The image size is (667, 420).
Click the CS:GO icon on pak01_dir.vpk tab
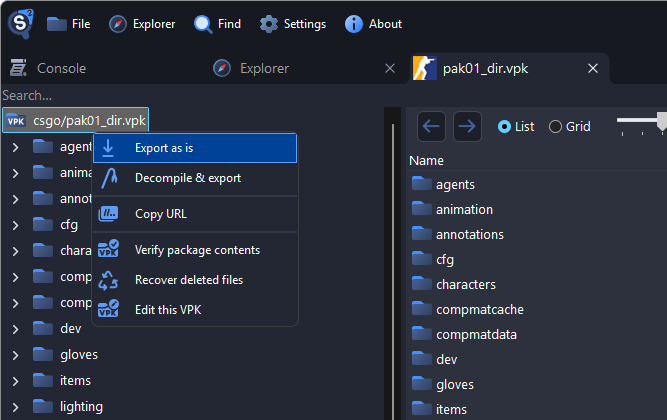(x=425, y=68)
